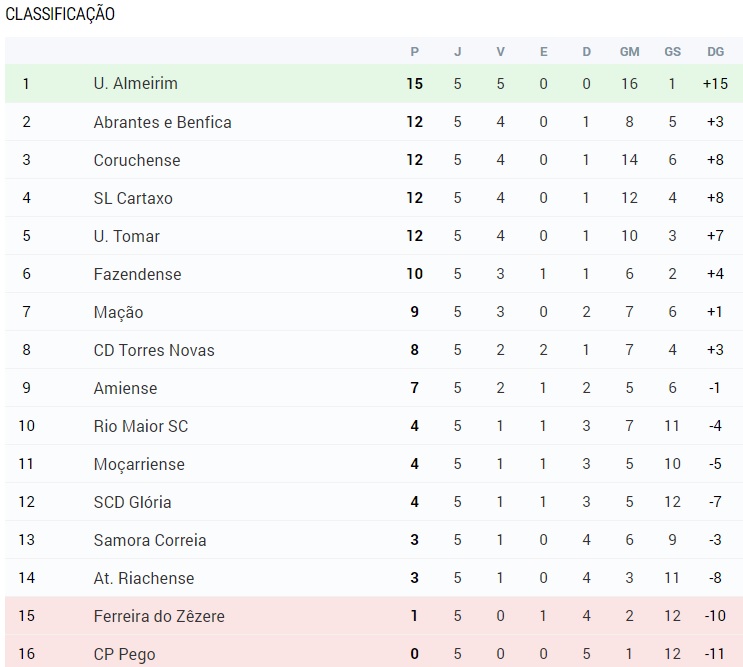Click the DG goal difference header
Viewport: 743px width, 667px height.
coord(716,52)
